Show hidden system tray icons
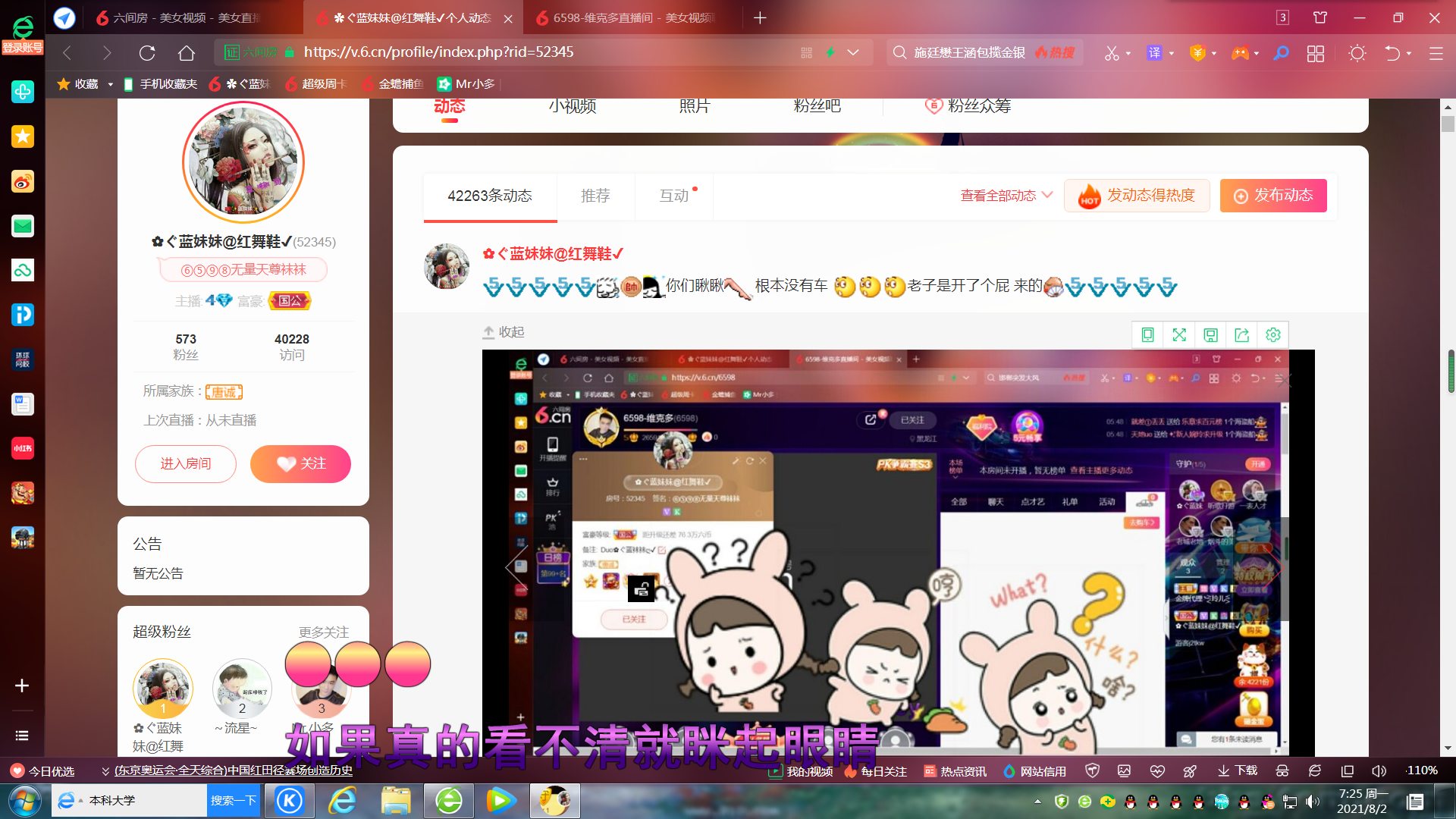The height and width of the screenshot is (819, 1456). coord(1037,801)
